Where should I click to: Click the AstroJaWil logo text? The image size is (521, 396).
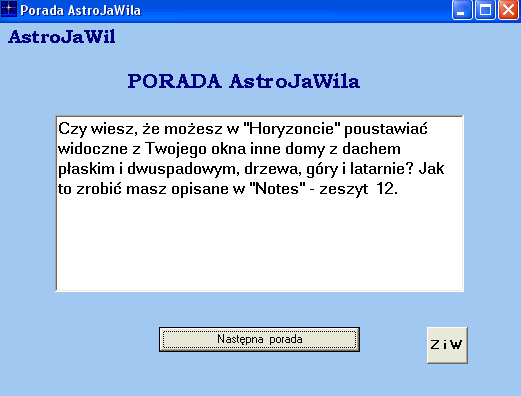[62, 37]
